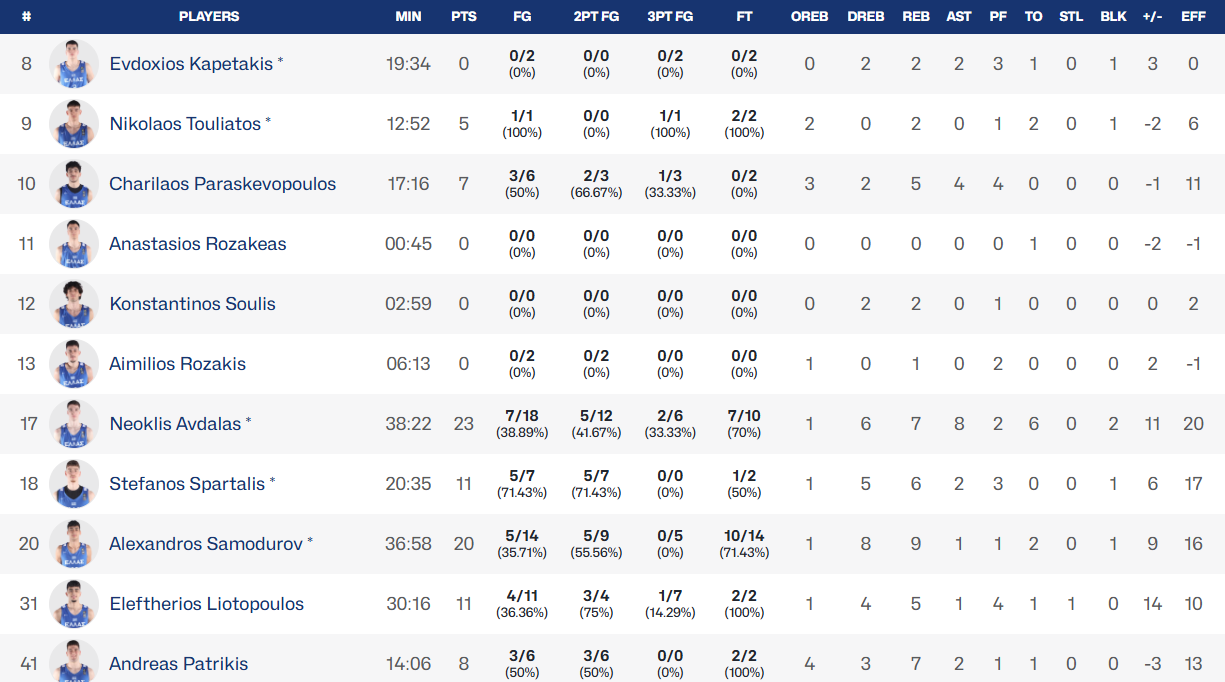Click Konstantinos Soulis's player photo
This screenshot has width=1225, height=682.
[74, 304]
